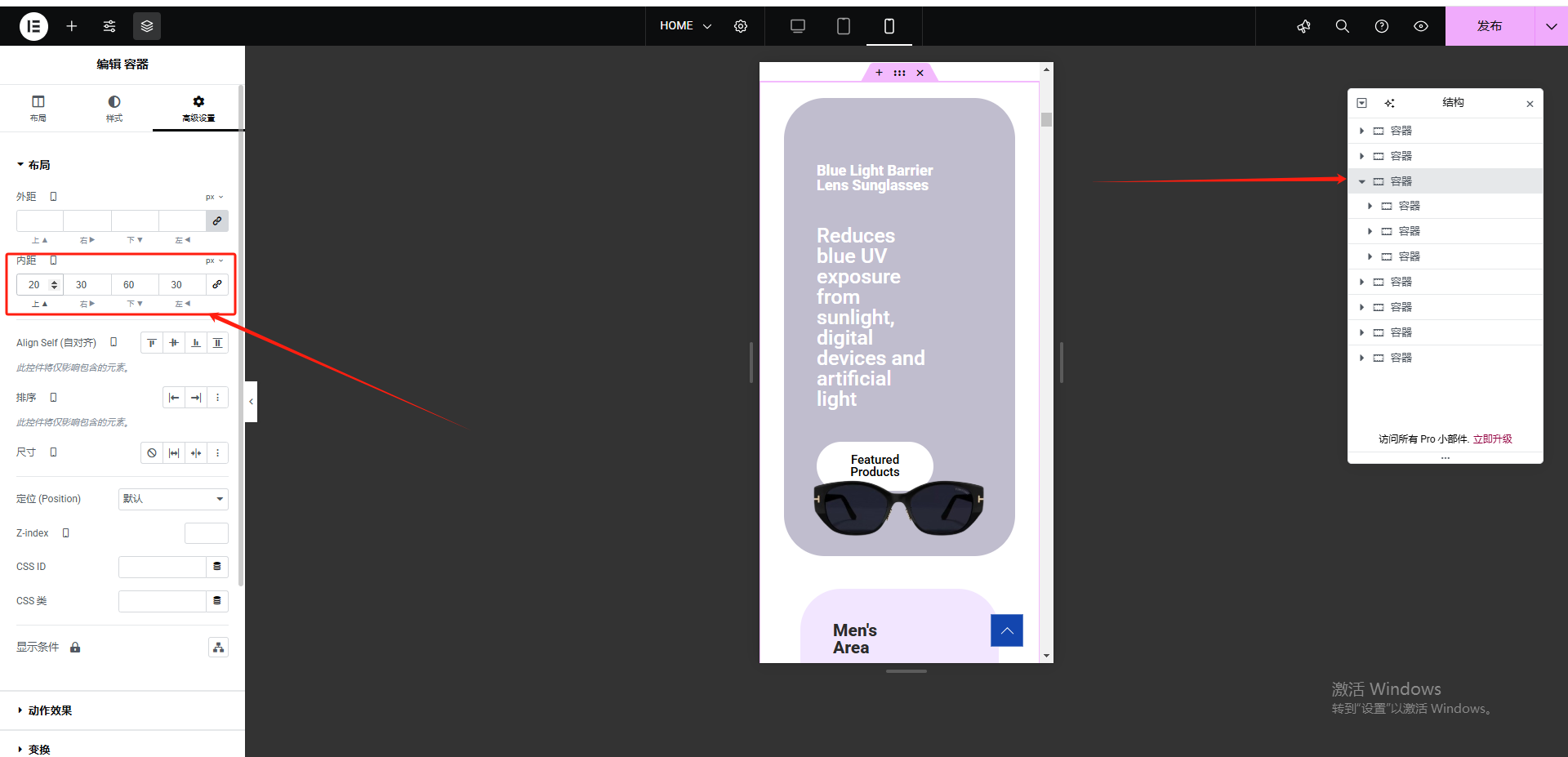Open the 样式 style tab
The height and width of the screenshot is (757, 1568).
[114, 108]
